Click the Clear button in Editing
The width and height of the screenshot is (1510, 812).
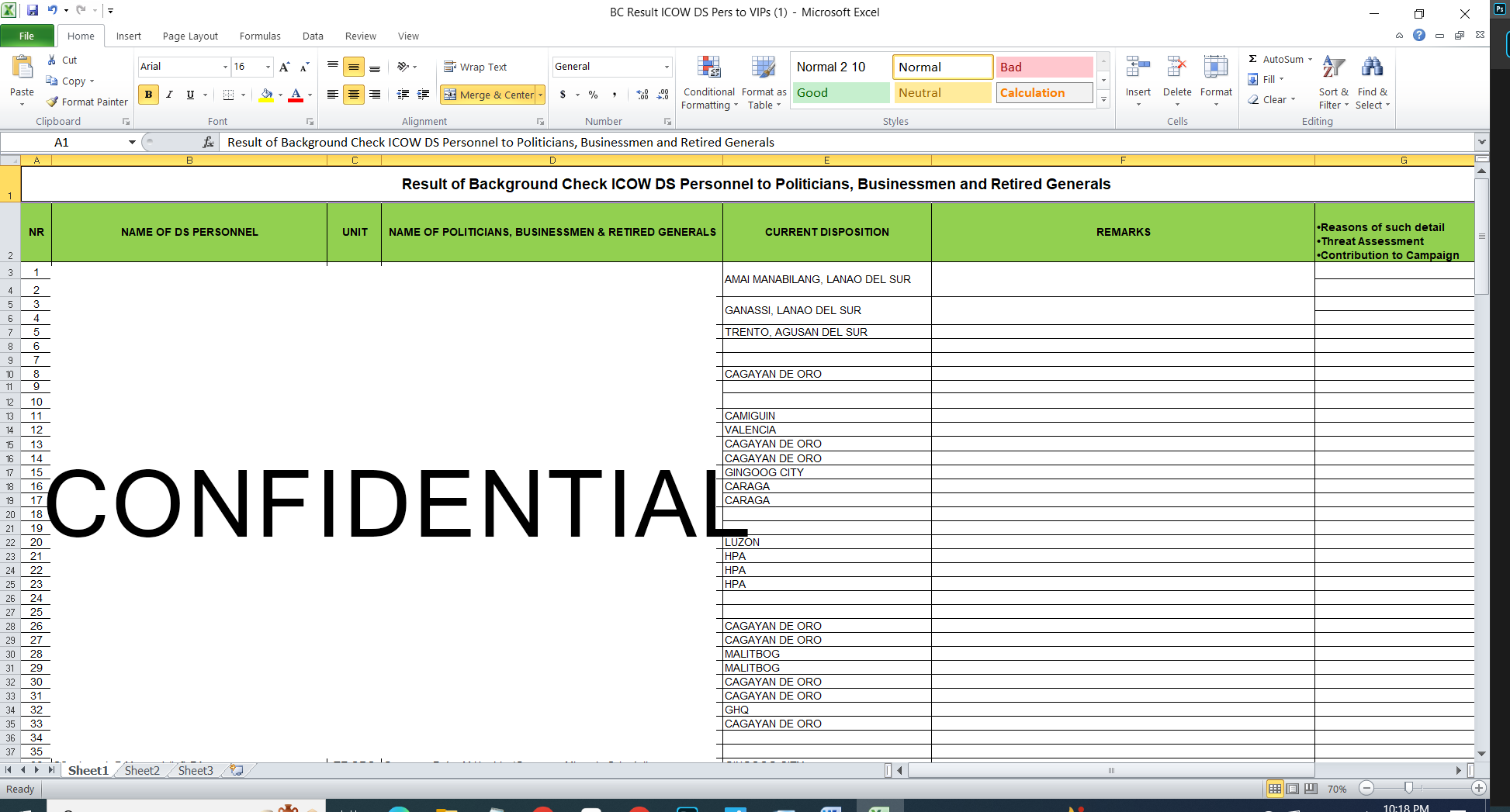[x=1271, y=99]
